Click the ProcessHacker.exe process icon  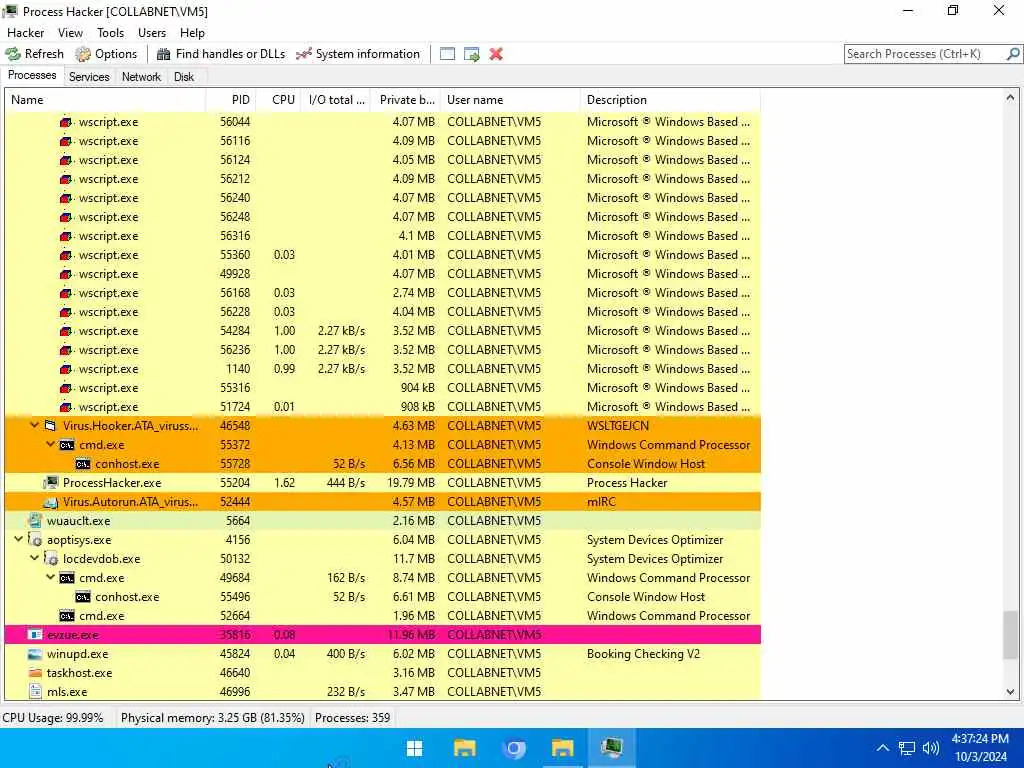coord(50,483)
